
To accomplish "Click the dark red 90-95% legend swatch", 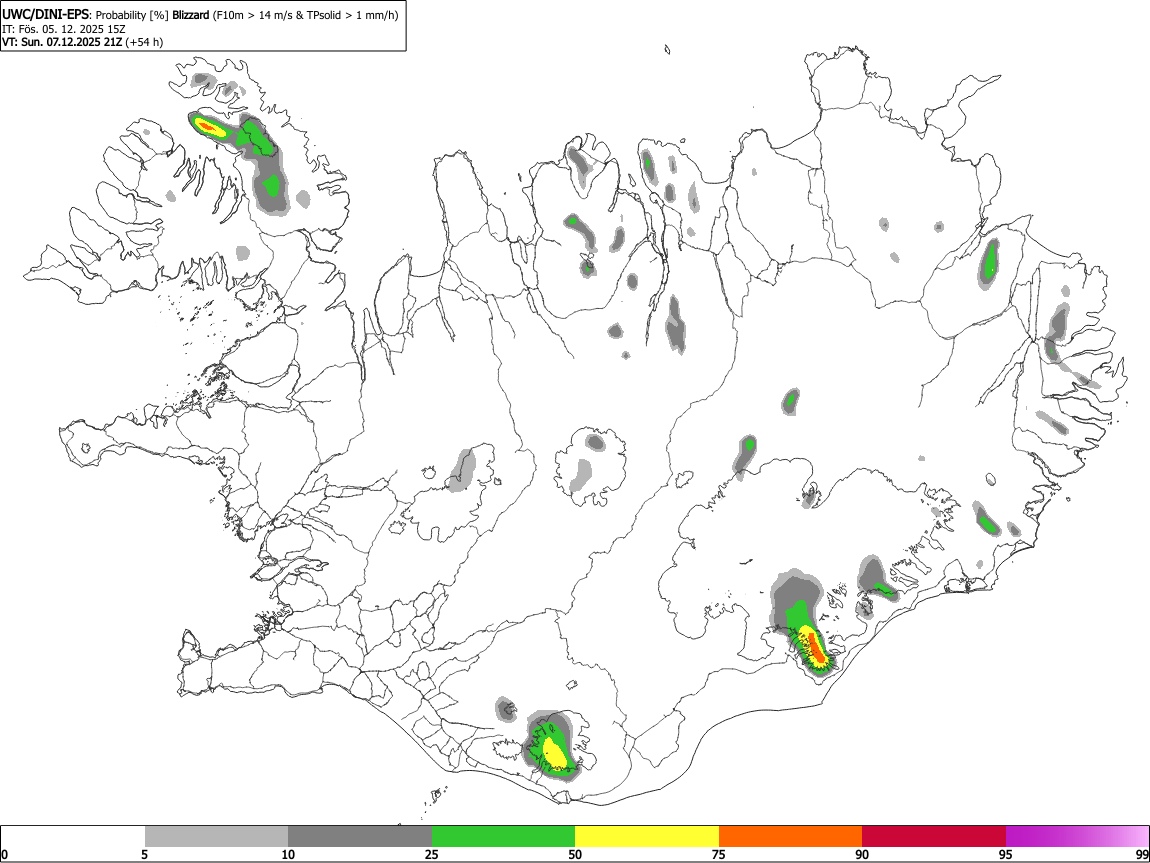I will coord(934,837).
